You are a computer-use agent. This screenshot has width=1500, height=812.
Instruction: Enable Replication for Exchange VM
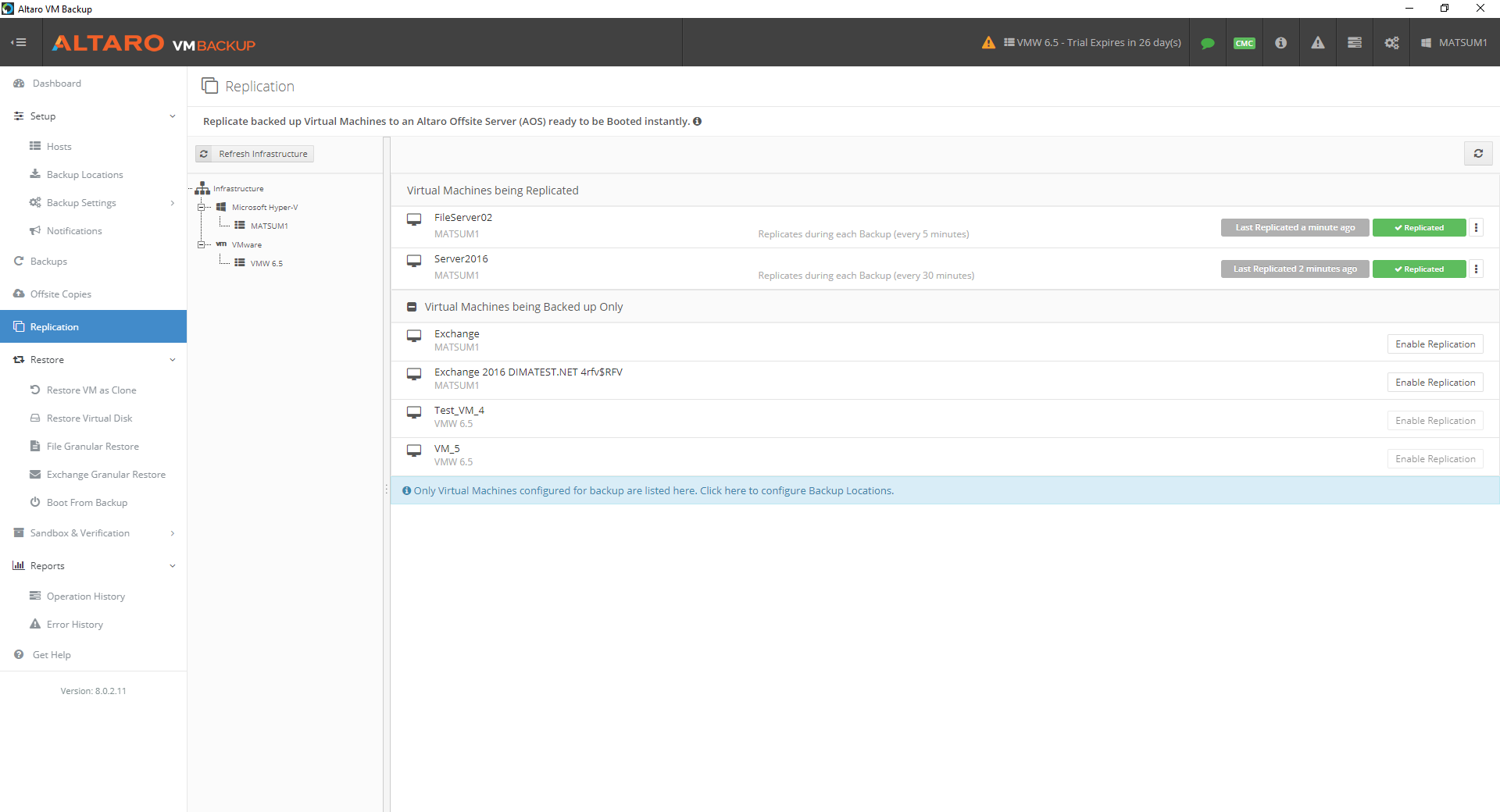point(1435,344)
